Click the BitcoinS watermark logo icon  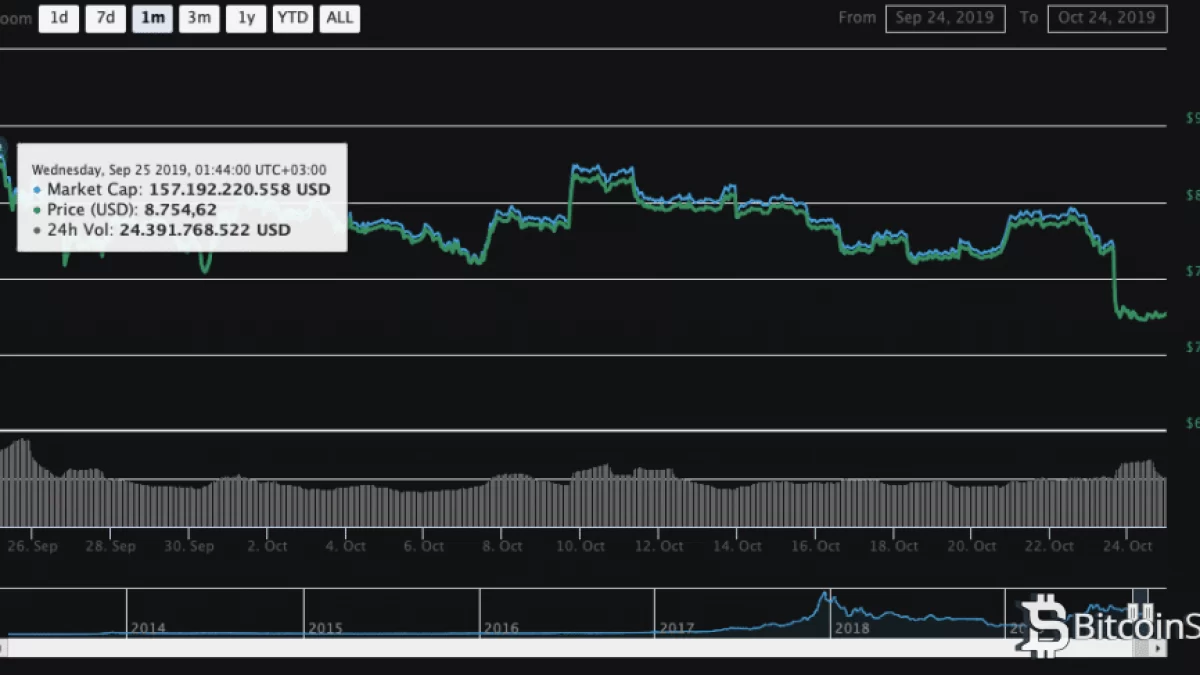[1045, 624]
